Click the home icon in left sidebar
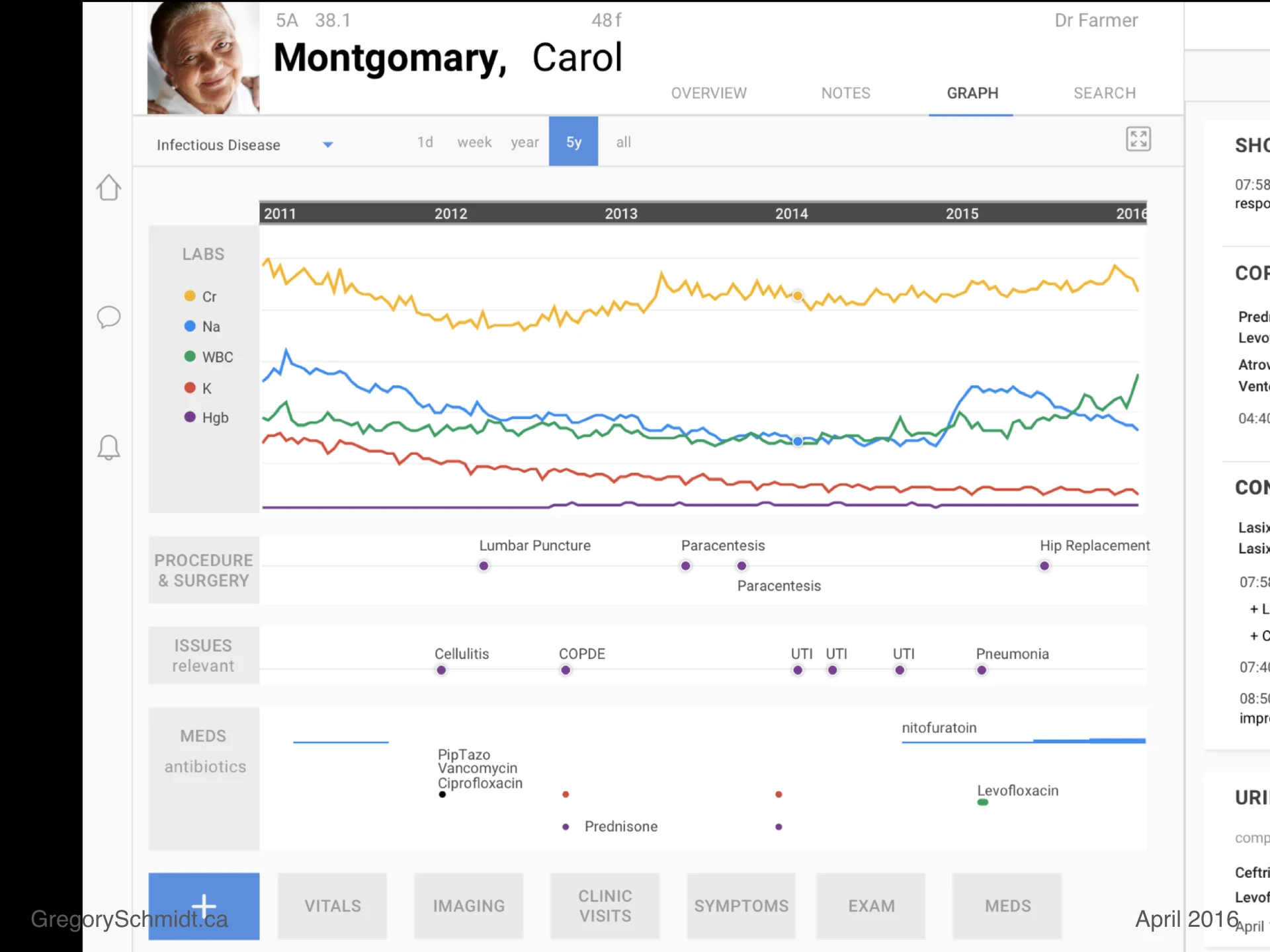 [x=108, y=188]
